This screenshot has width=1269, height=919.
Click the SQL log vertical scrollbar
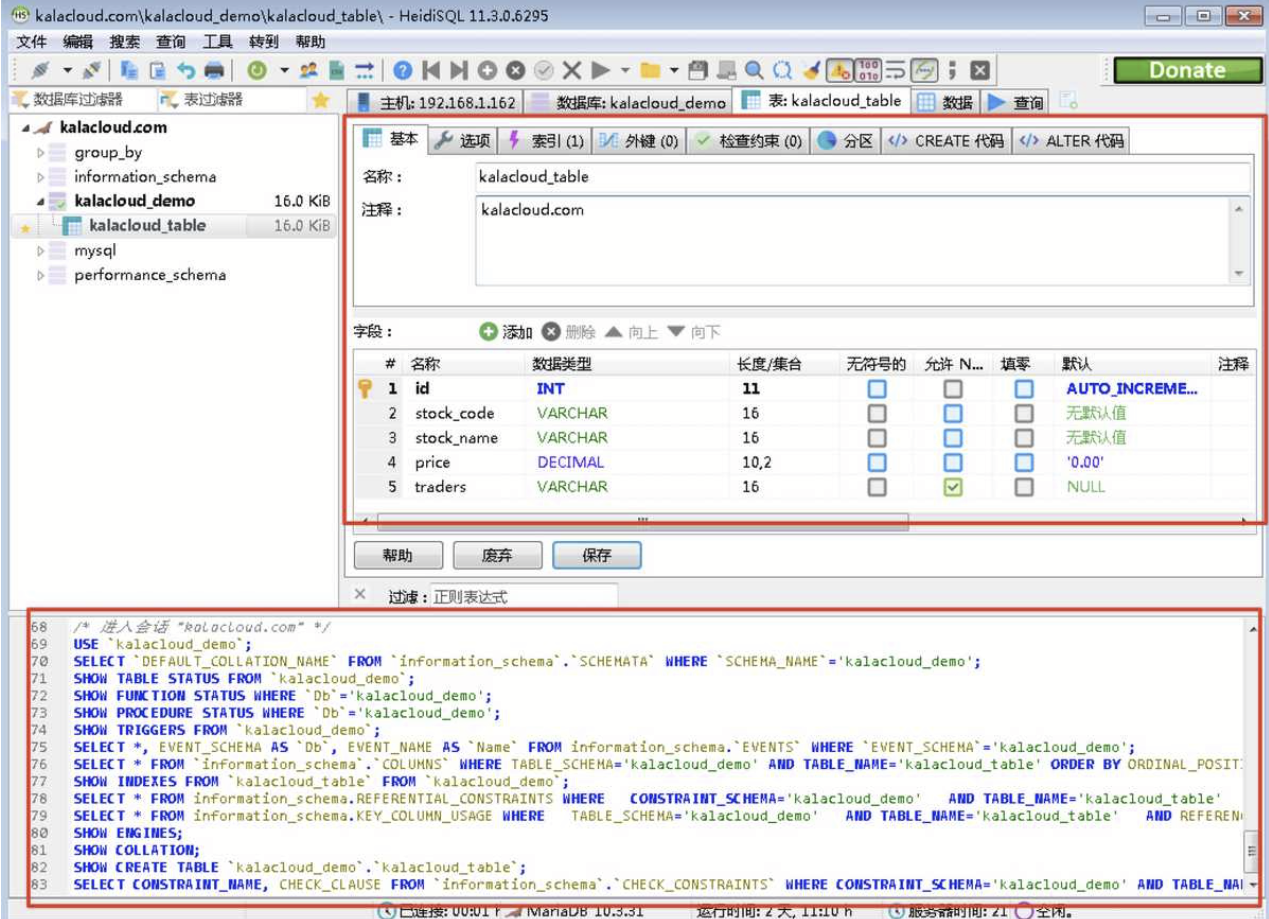pos(1250,849)
